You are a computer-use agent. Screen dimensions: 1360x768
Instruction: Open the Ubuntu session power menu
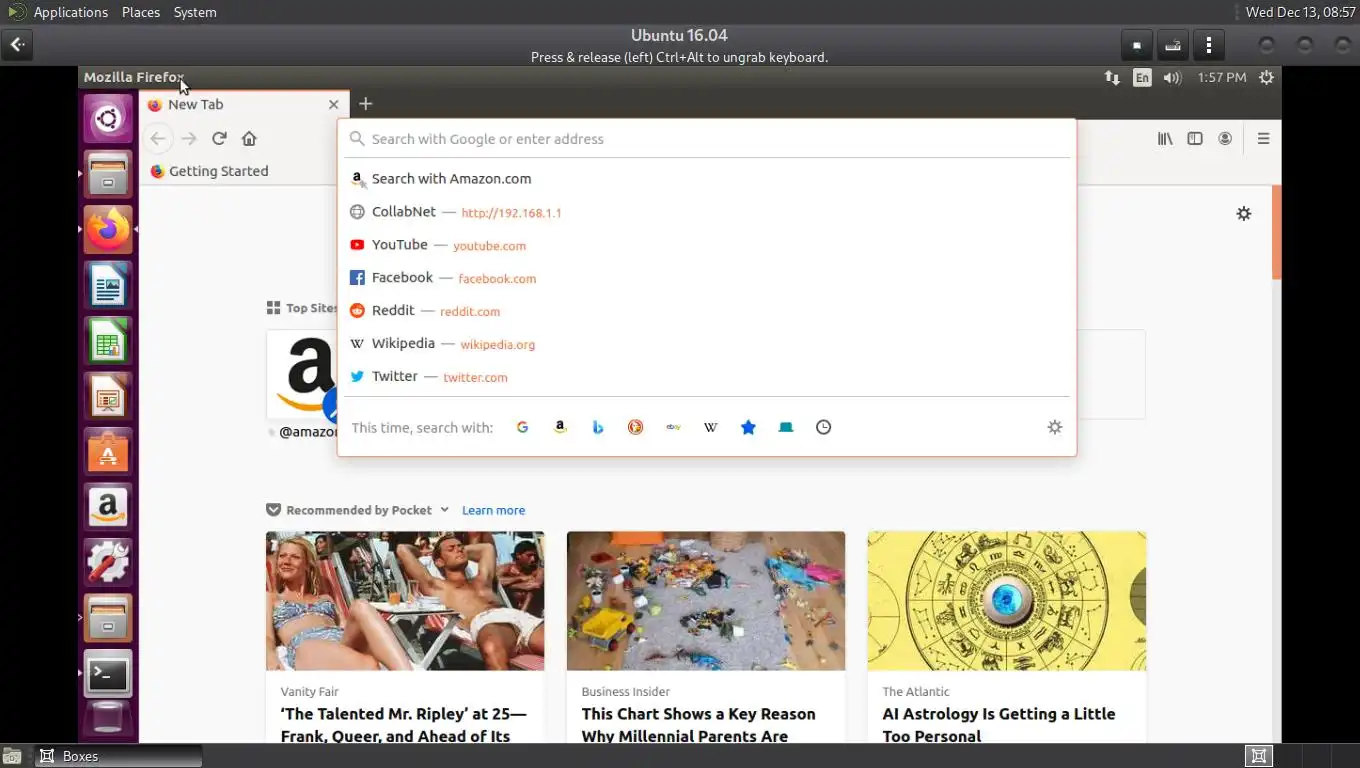click(1266, 77)
